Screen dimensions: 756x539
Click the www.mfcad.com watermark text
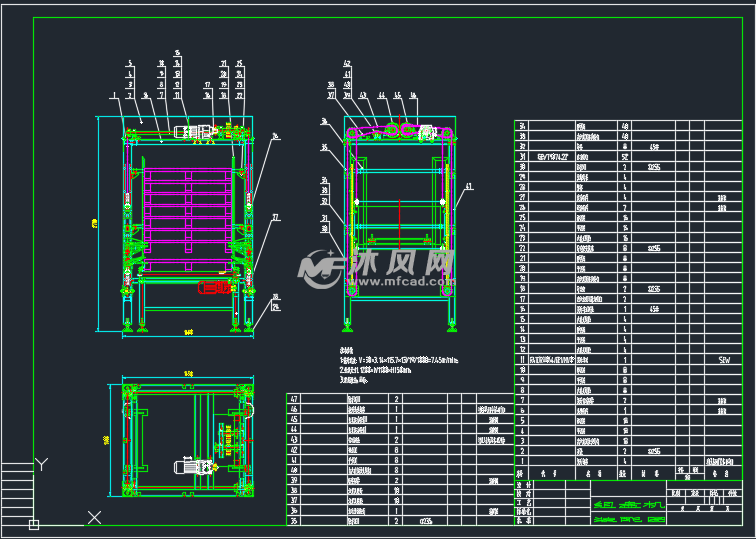click(400, 283)
